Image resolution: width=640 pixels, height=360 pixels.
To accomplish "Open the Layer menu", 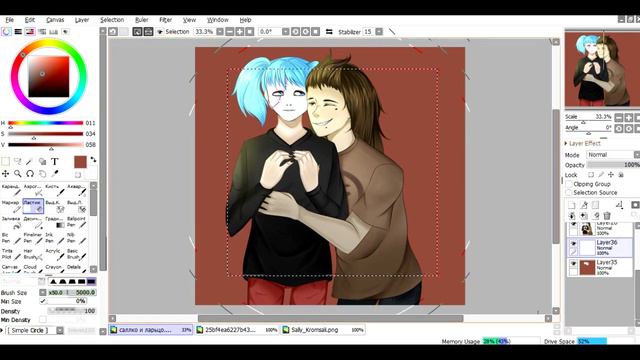I will coord(82,20).
